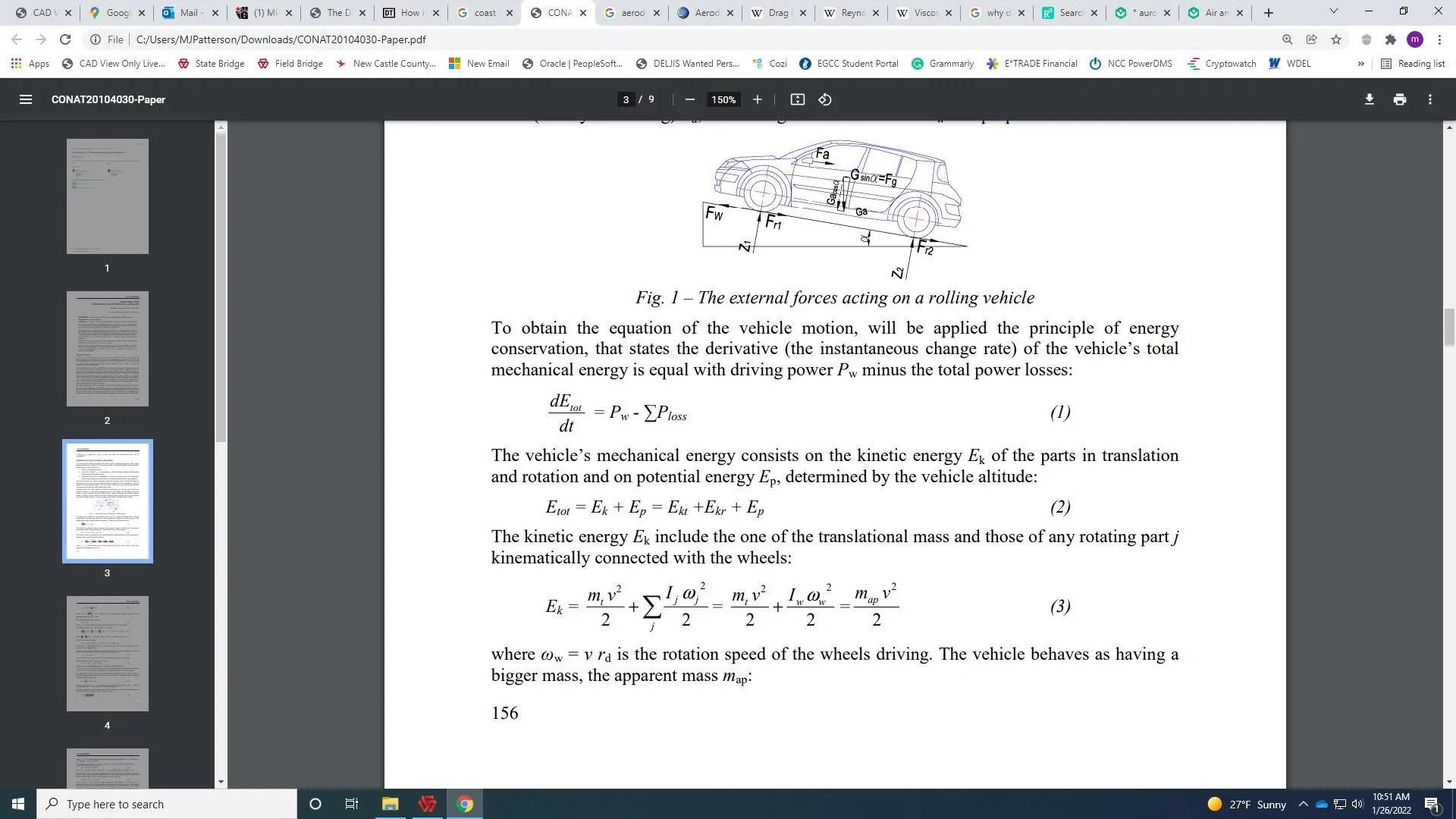1456x819 pixels.
Task: Select page 4 thumbnail
Action: click(108, 654)
